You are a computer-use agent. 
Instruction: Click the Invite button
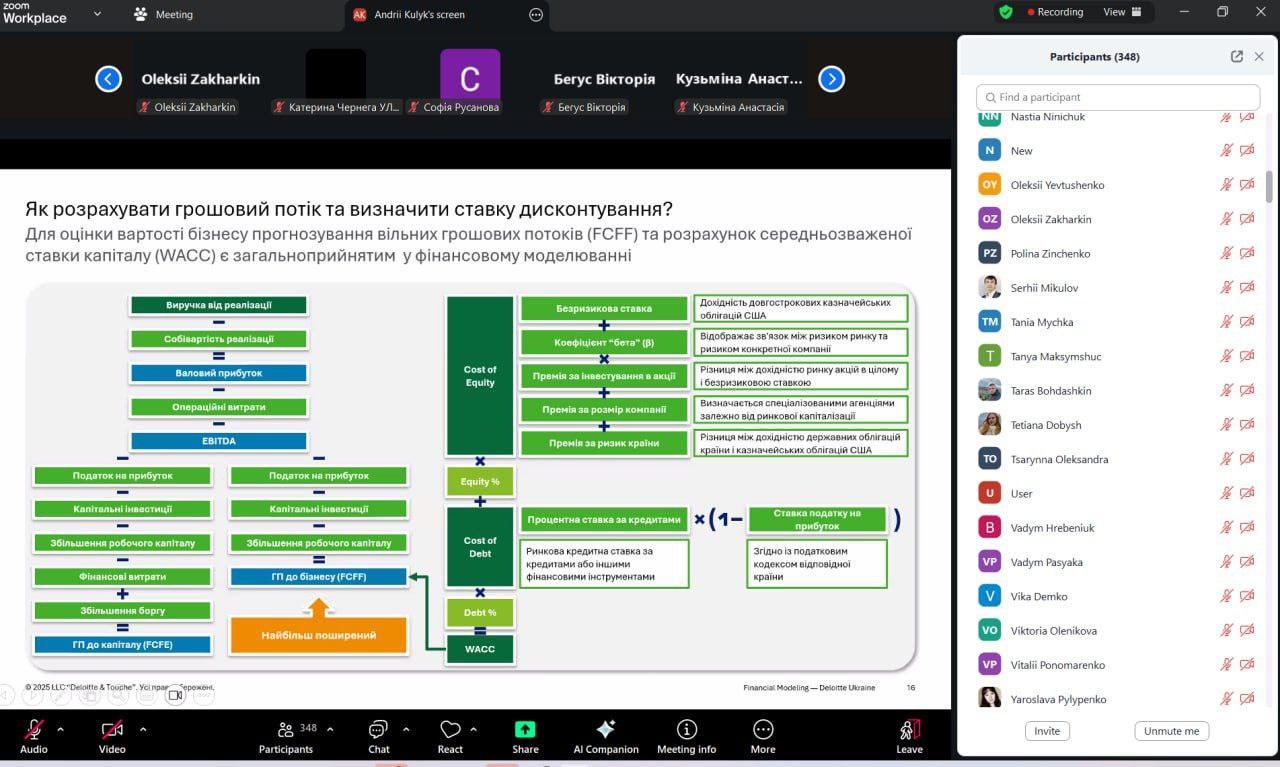1047,731
